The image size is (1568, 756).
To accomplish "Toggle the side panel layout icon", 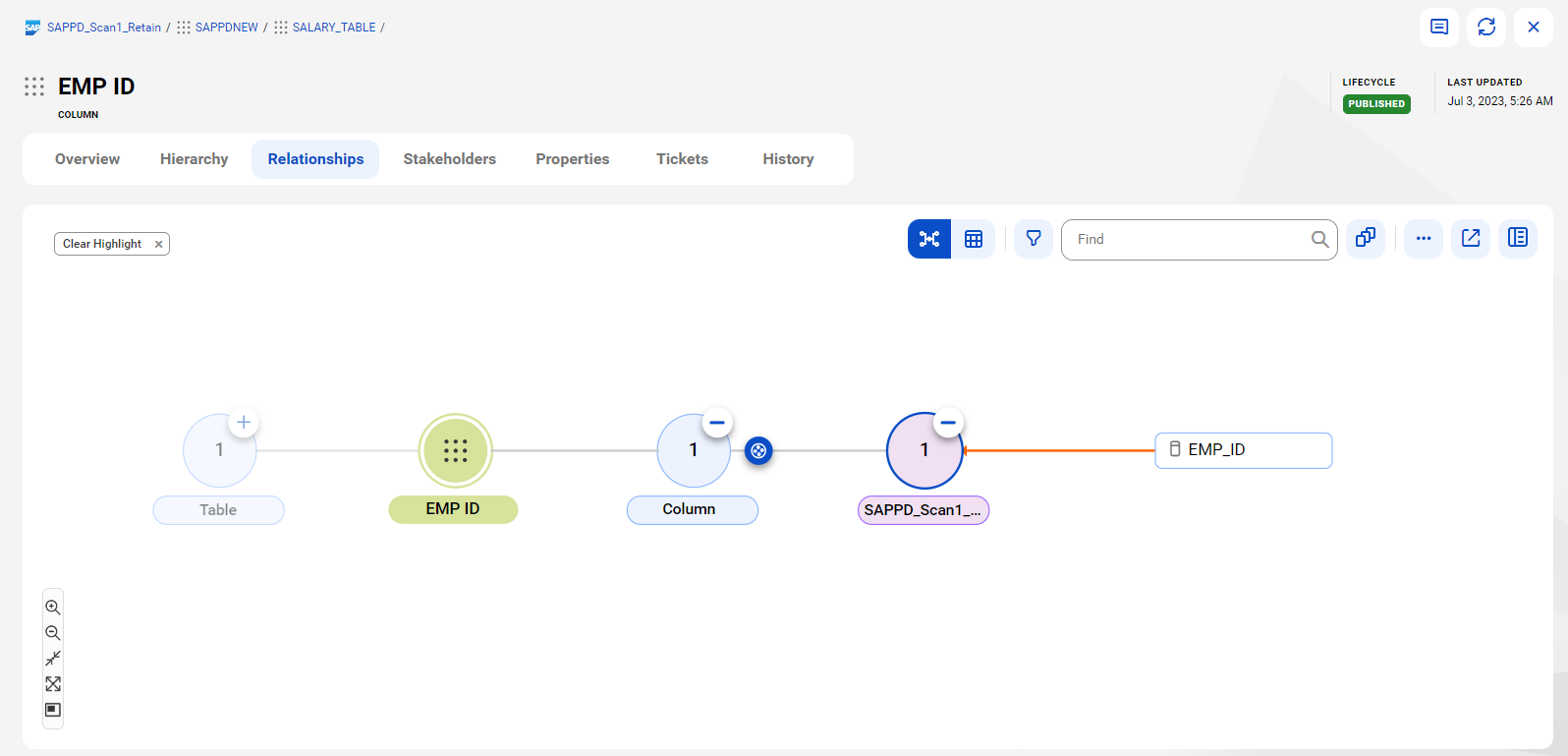I will [x=1518, y=239].
